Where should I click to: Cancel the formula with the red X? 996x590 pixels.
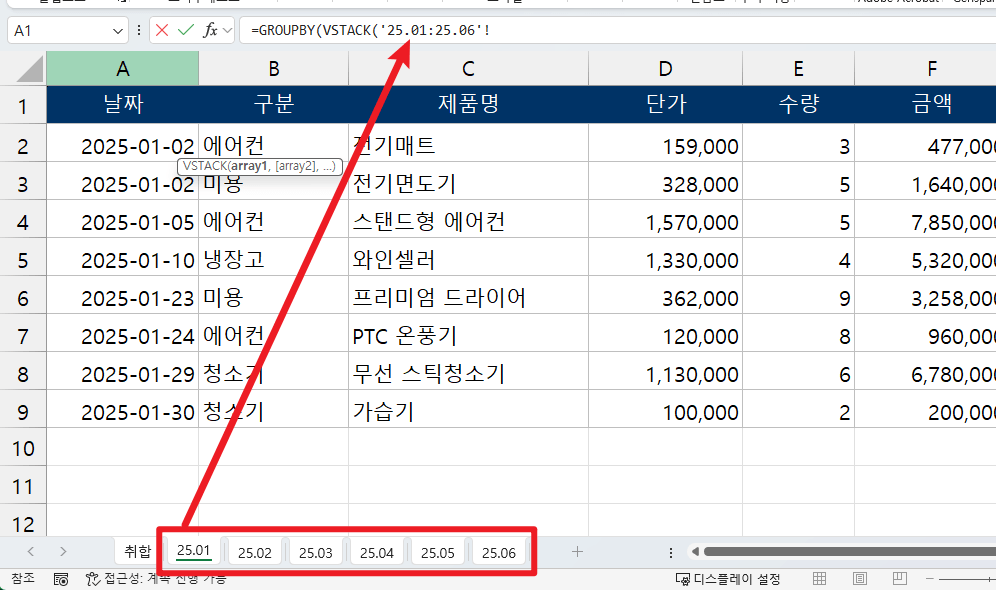(162, 30)
